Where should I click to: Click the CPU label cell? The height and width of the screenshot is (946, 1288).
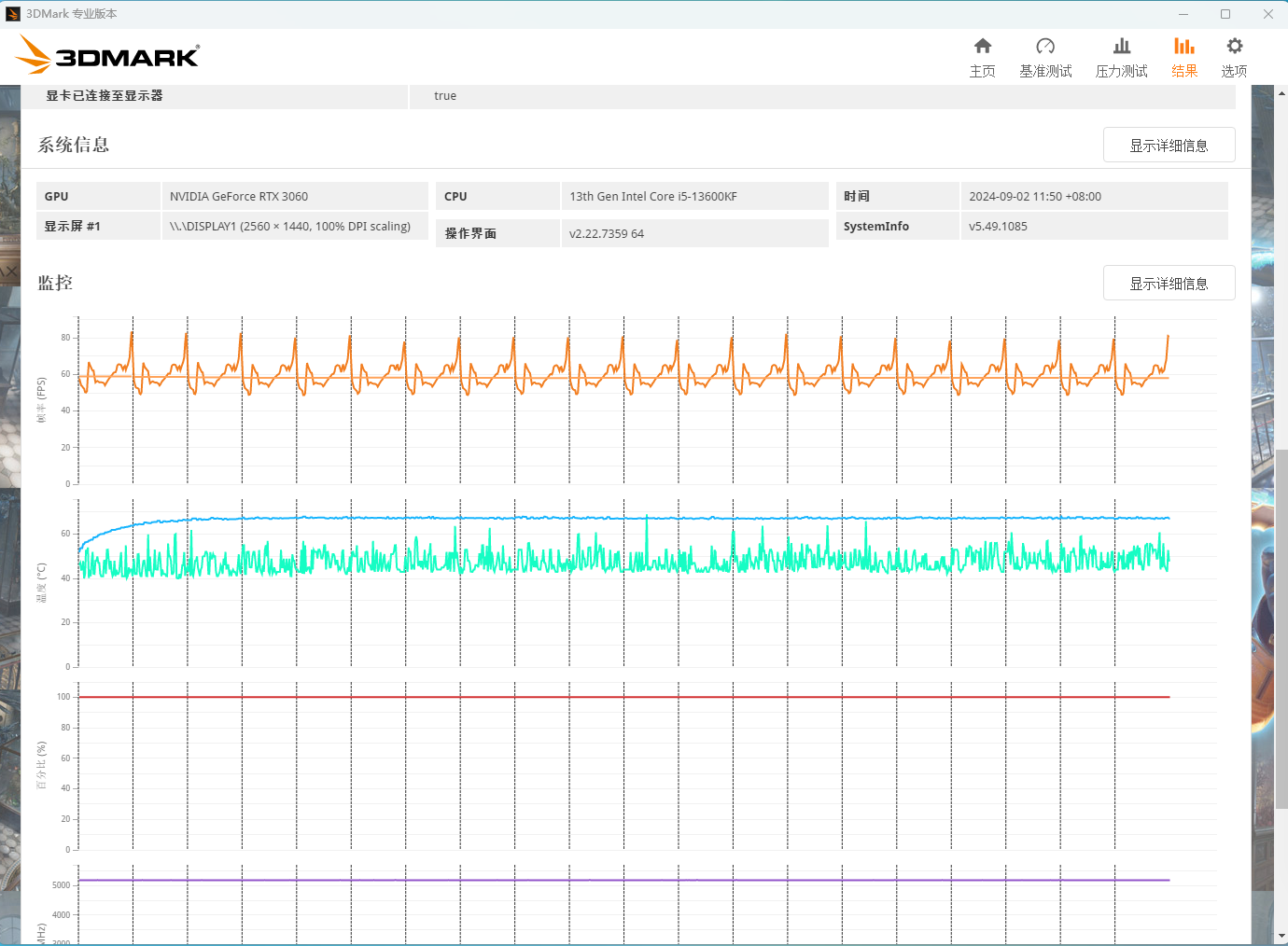click(x=497, y=196)
